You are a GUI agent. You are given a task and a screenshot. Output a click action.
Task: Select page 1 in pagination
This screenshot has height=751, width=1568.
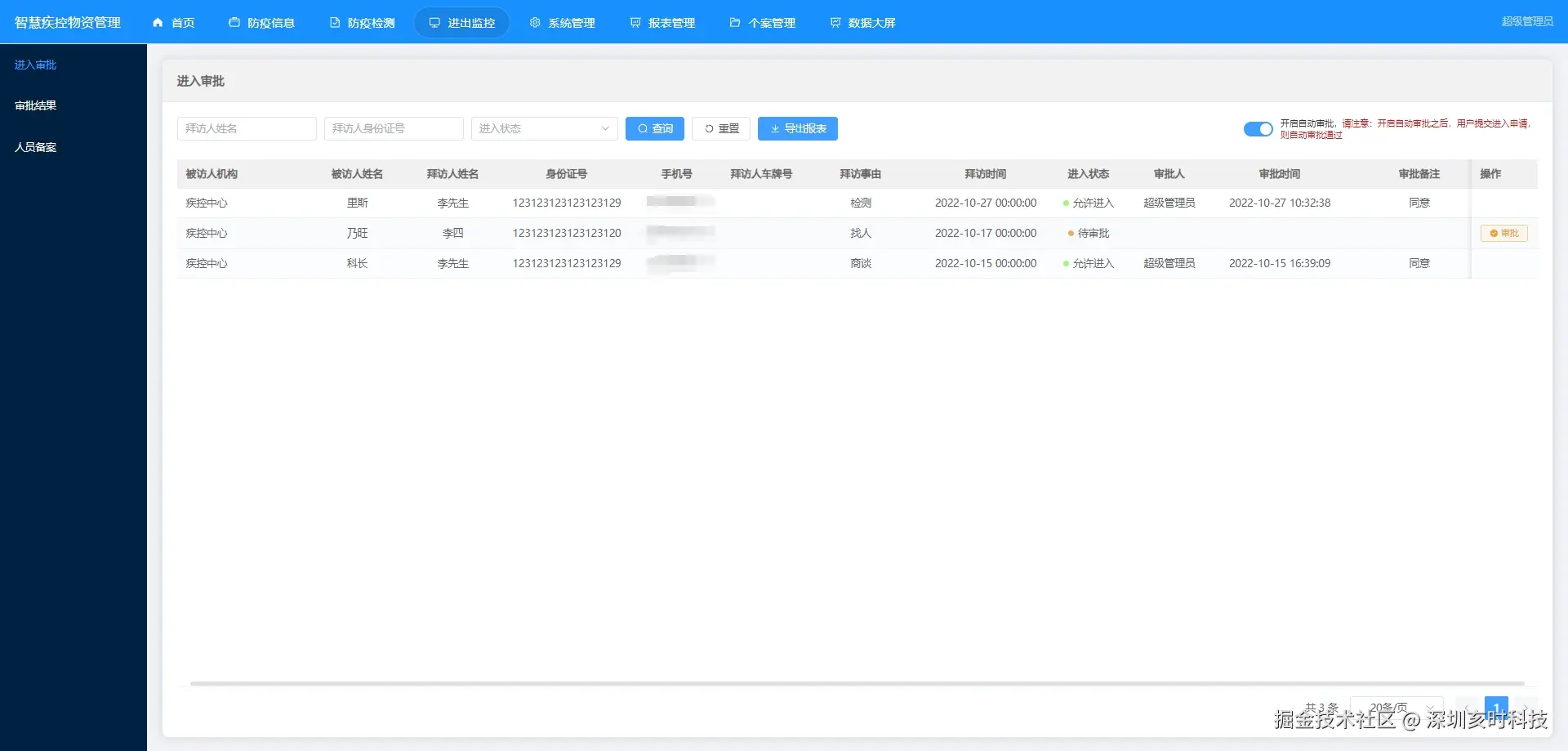click(x=1496, y=708)
